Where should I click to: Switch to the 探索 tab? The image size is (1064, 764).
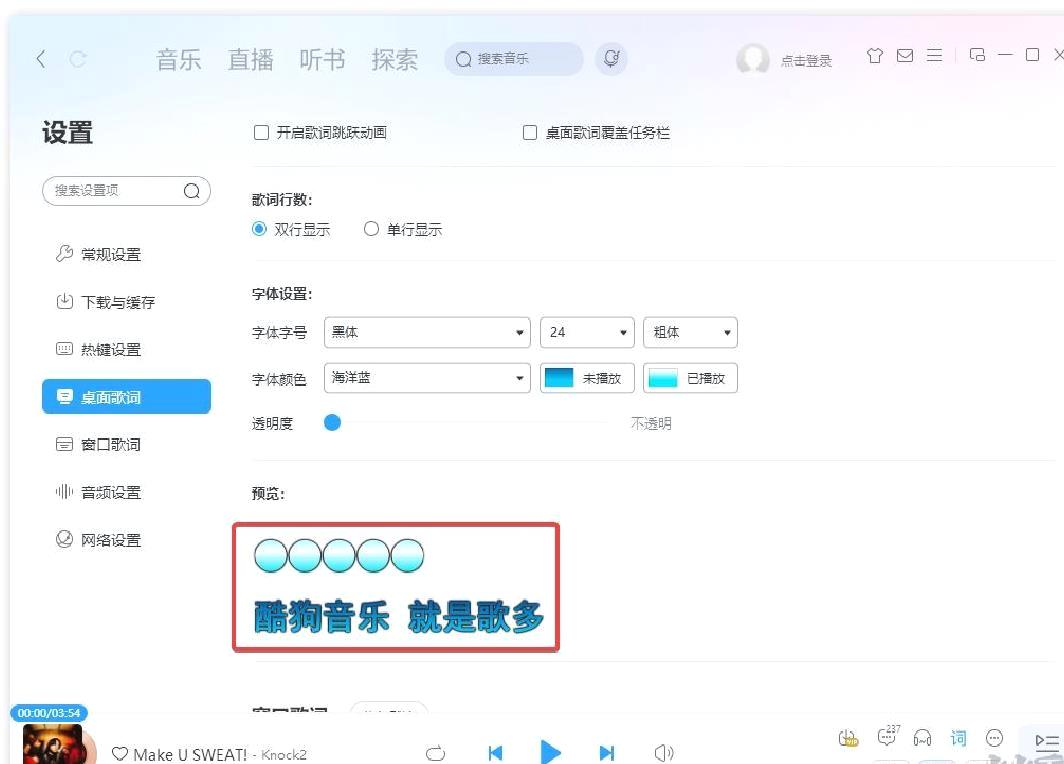(x=394, y=60)
